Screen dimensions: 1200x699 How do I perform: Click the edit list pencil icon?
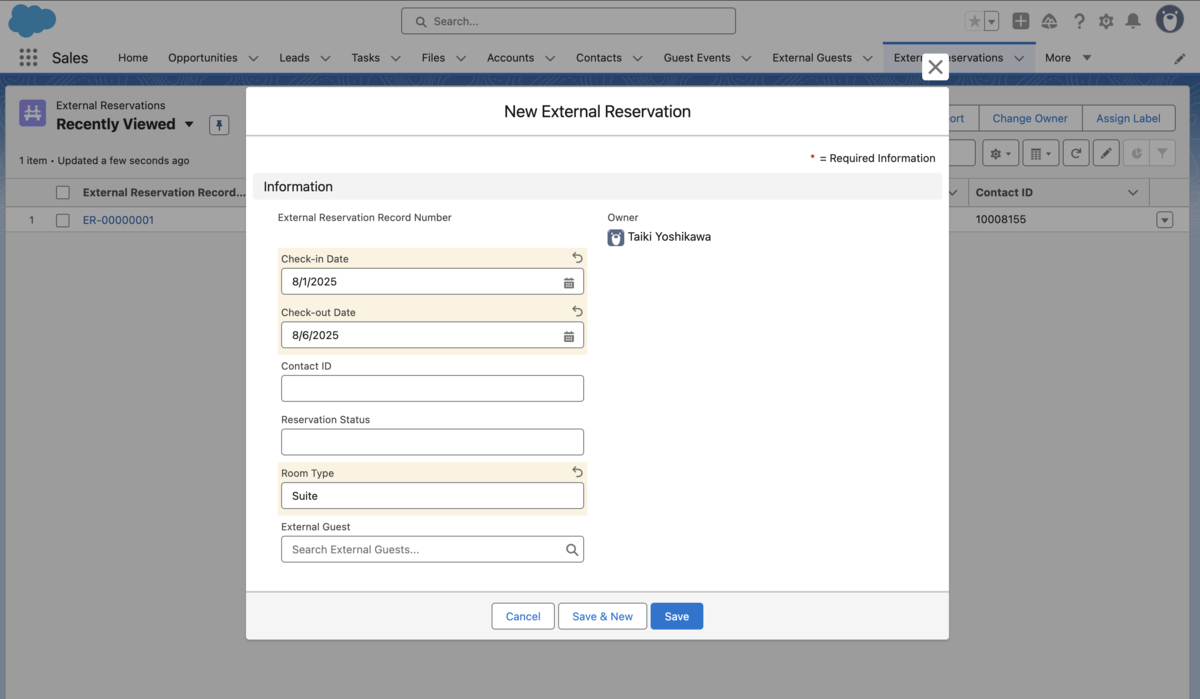pos(1105,153)
